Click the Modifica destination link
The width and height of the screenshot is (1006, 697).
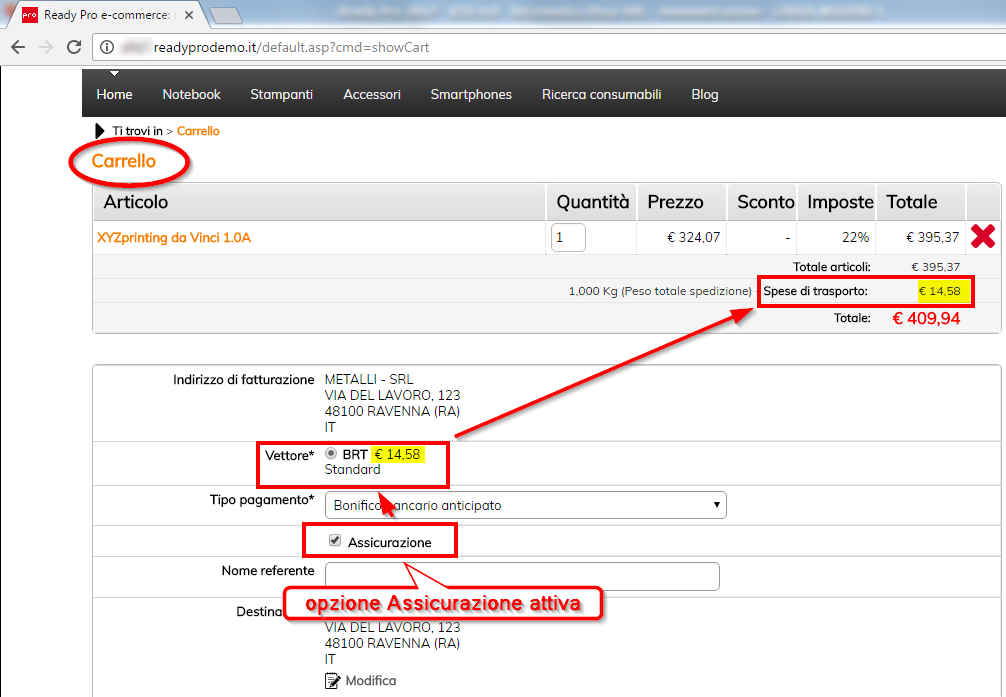[x=371, y=680]
